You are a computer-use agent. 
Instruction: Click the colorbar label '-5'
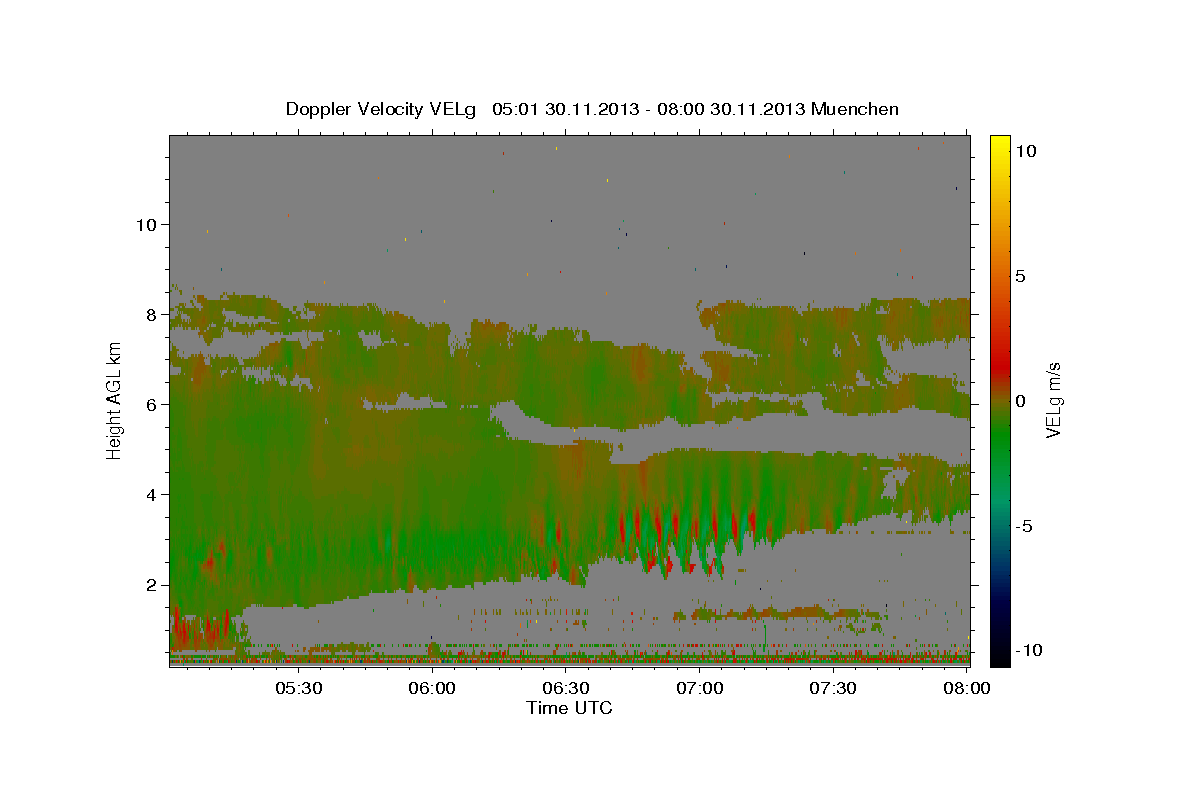[x=1024, y=526]
